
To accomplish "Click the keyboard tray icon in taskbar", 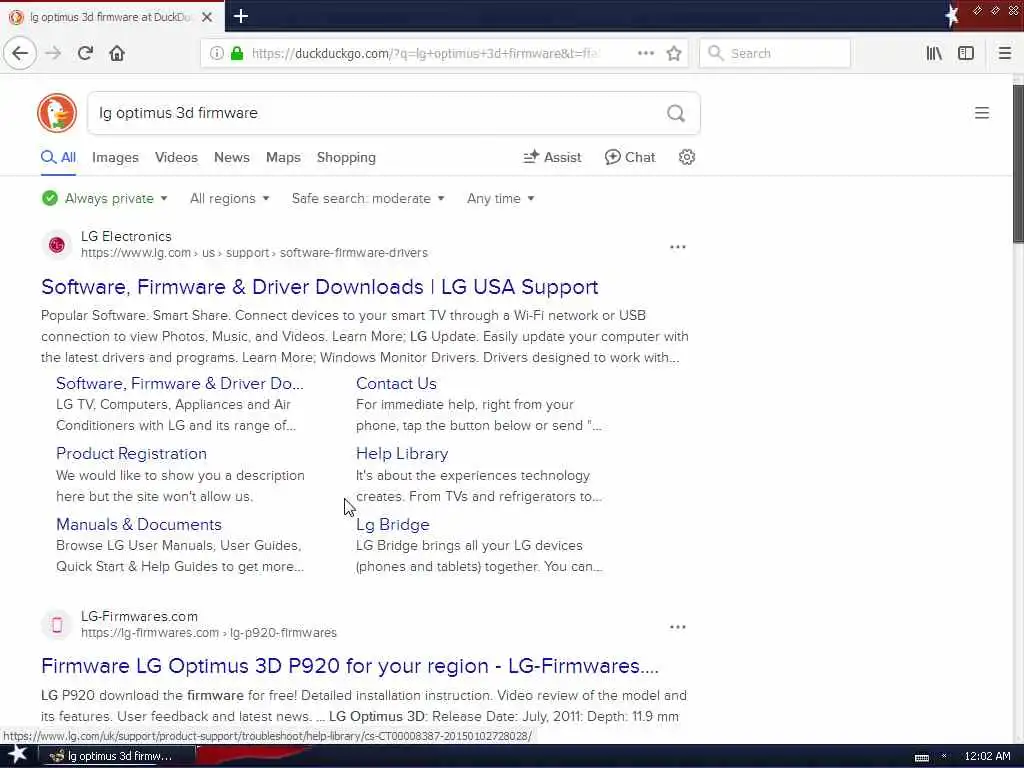I will [921, 758].
